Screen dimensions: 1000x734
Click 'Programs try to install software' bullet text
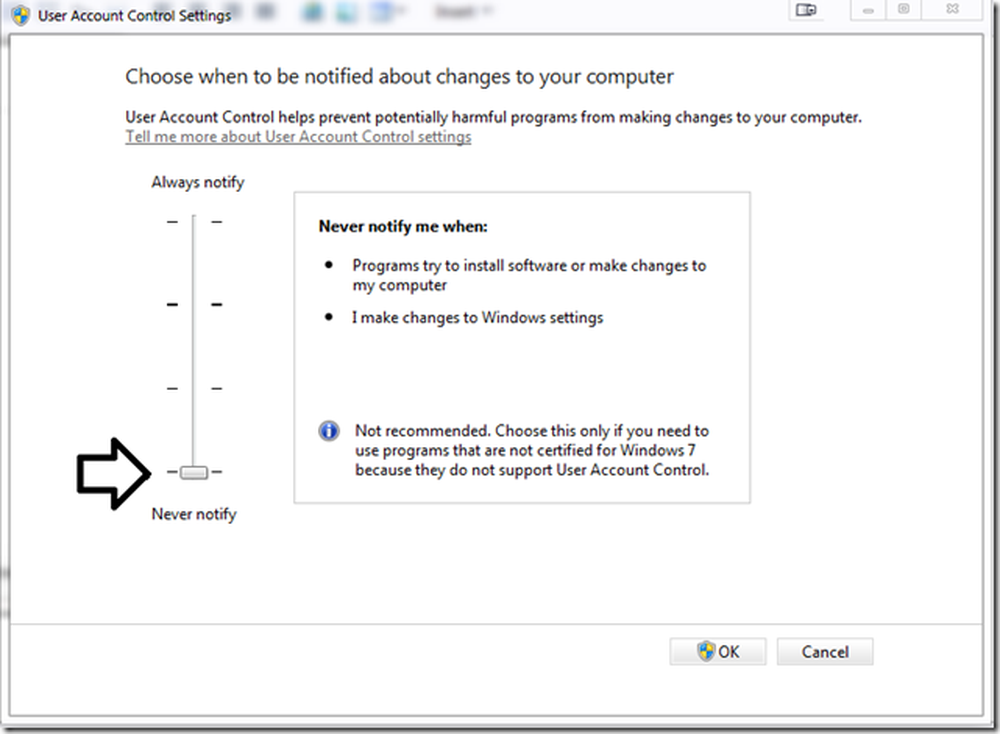coord(529,275)
